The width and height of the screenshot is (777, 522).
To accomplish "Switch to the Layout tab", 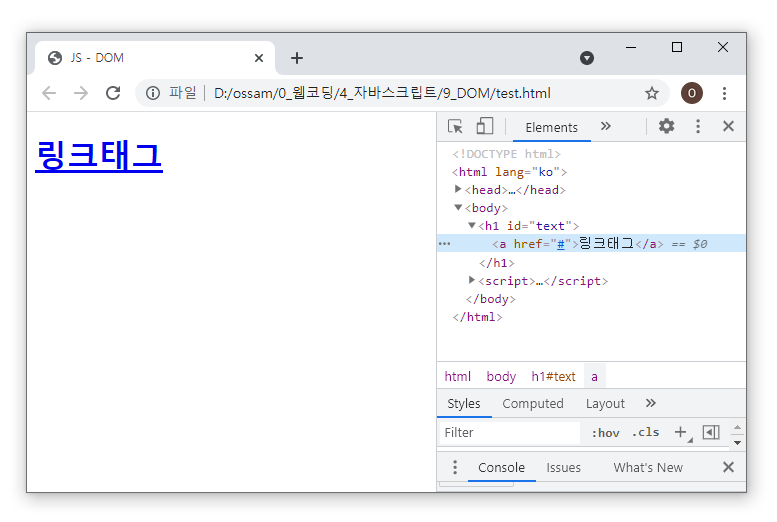I will 605,404.
